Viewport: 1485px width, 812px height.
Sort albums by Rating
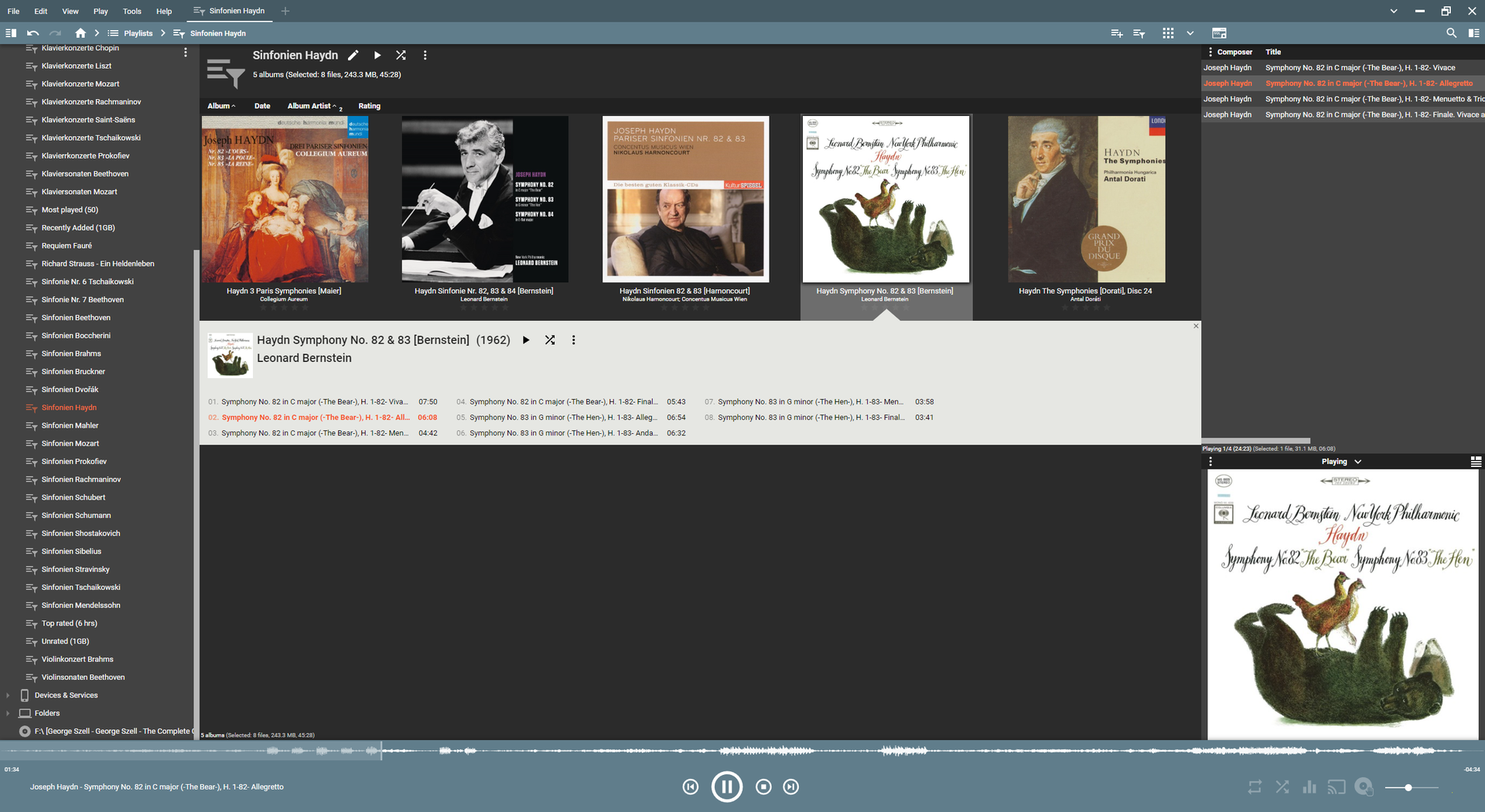pyautogui.click(x=370, y=106)
